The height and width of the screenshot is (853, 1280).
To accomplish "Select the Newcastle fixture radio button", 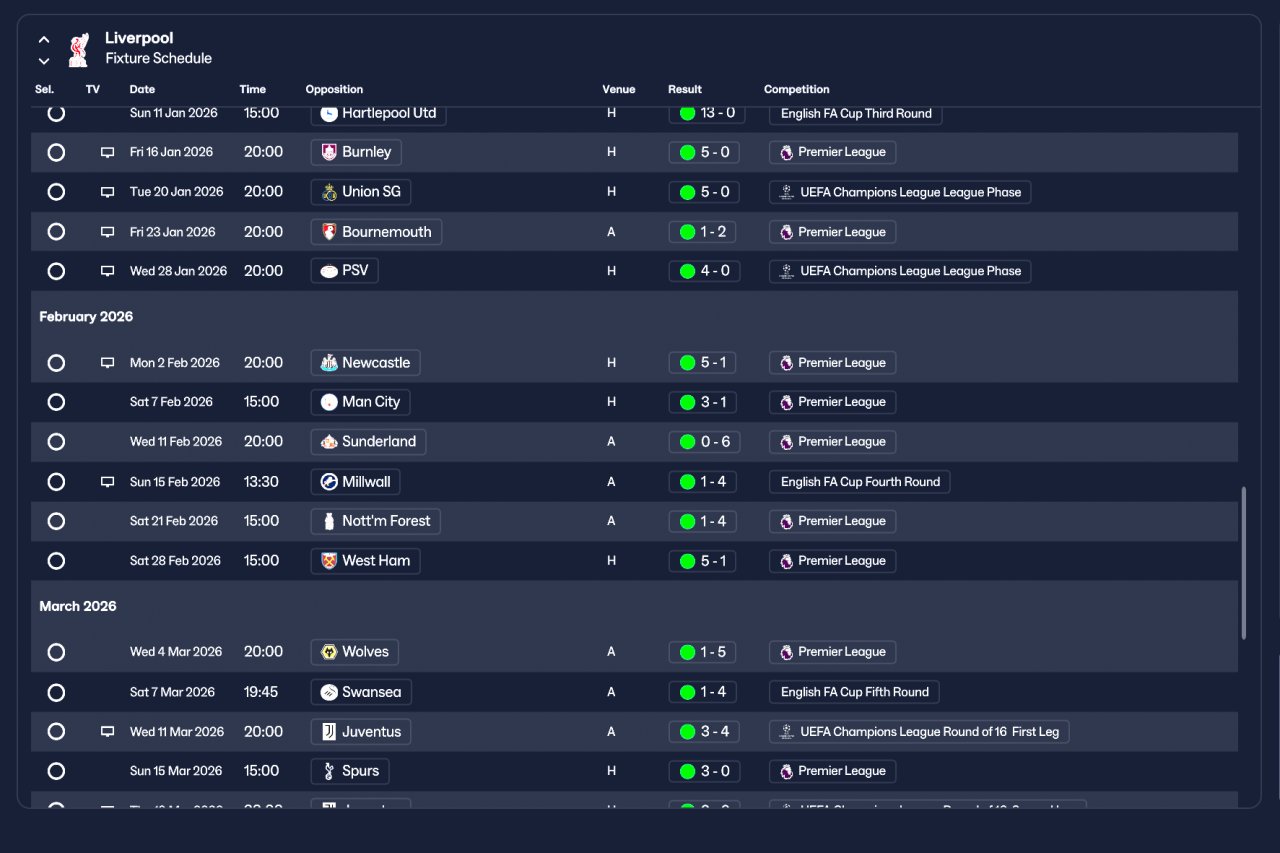I will click(x=56, y=363).
